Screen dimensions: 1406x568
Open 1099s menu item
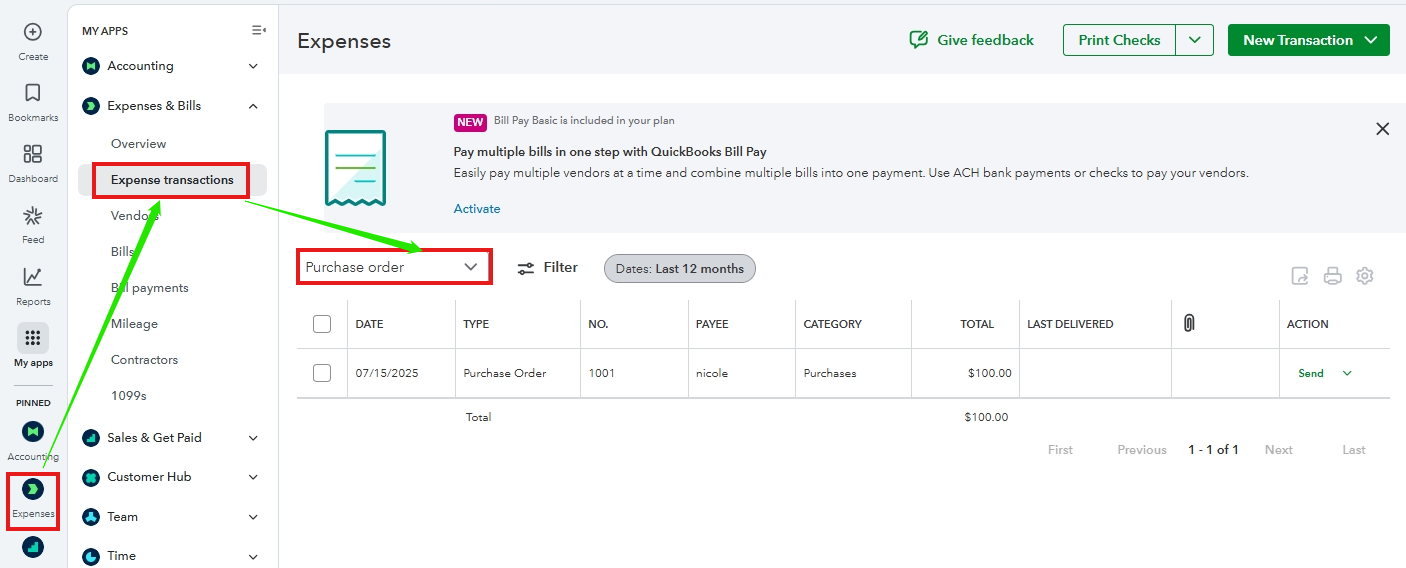129,396
